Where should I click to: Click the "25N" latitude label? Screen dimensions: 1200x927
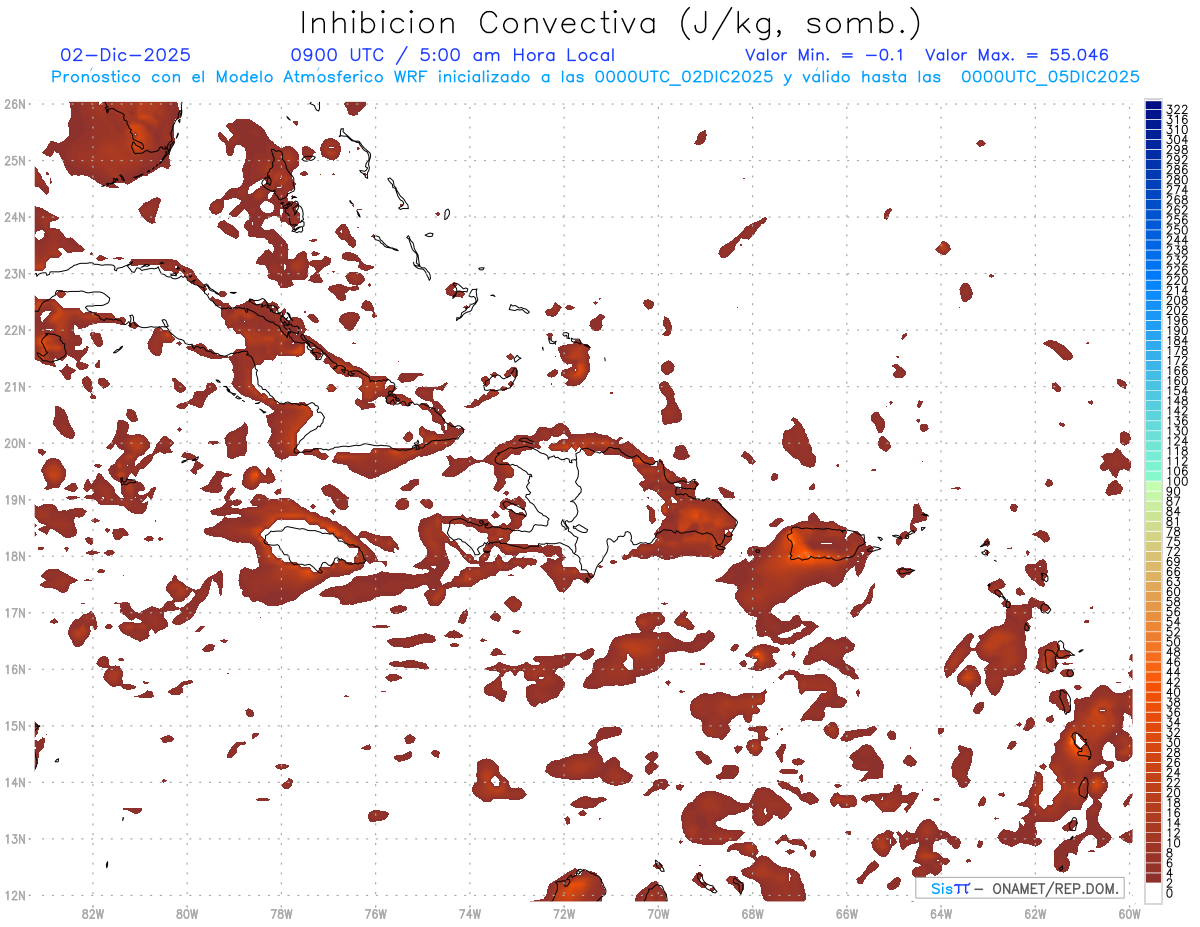15,160
